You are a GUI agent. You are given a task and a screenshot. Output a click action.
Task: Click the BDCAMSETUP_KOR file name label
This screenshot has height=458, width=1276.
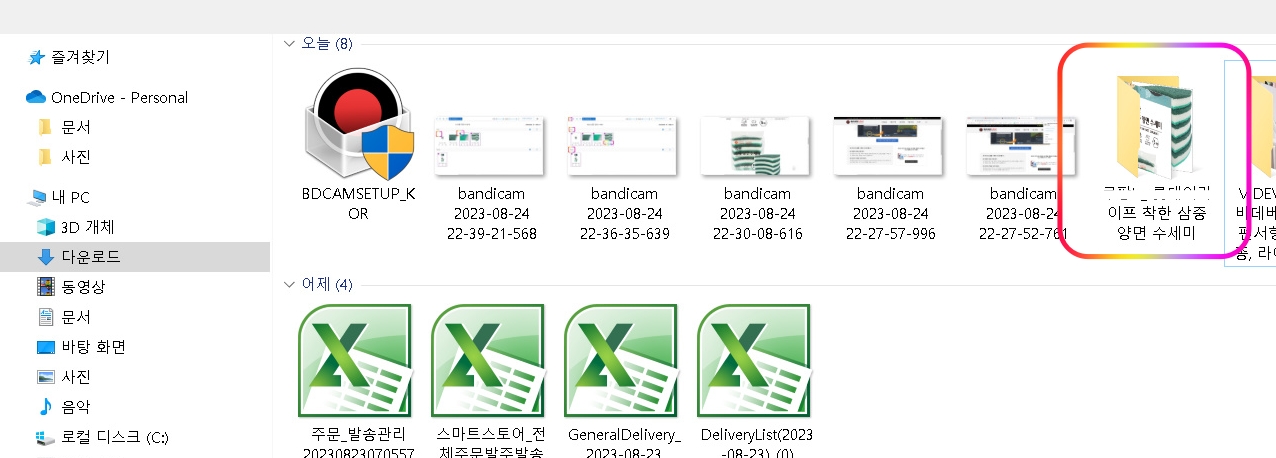358,204
